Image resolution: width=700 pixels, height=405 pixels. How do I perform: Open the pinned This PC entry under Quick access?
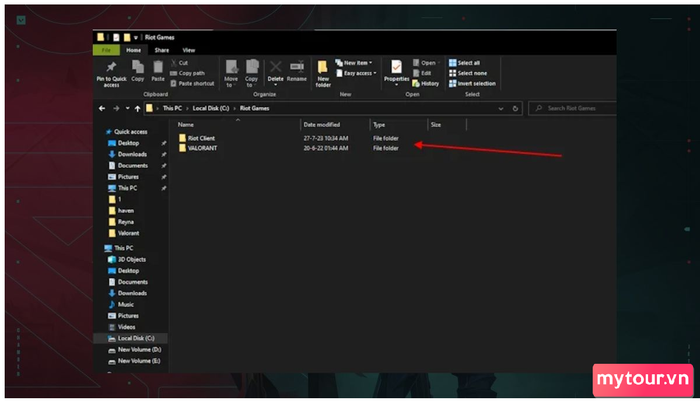click(123, 188)
